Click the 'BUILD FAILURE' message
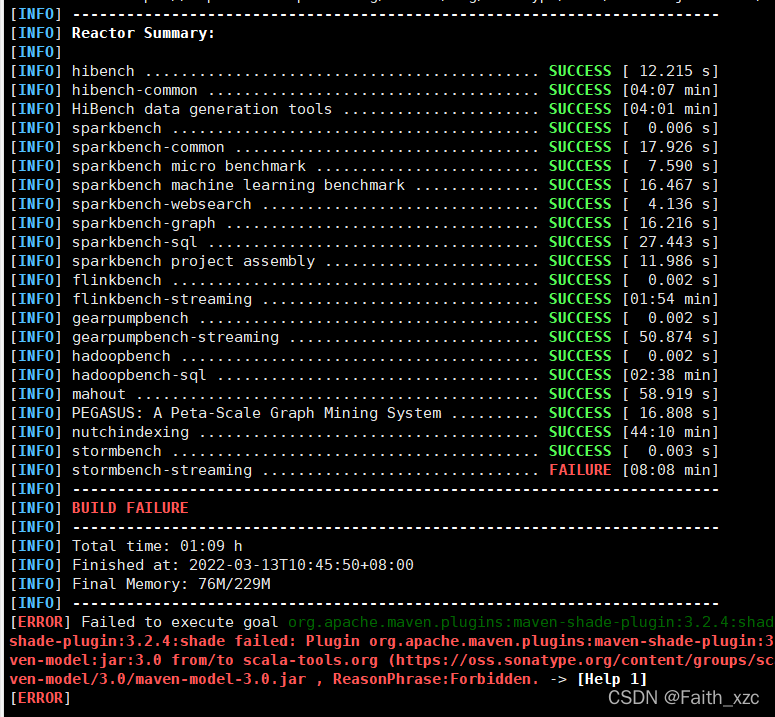775x717 pixels. [130, 508]
